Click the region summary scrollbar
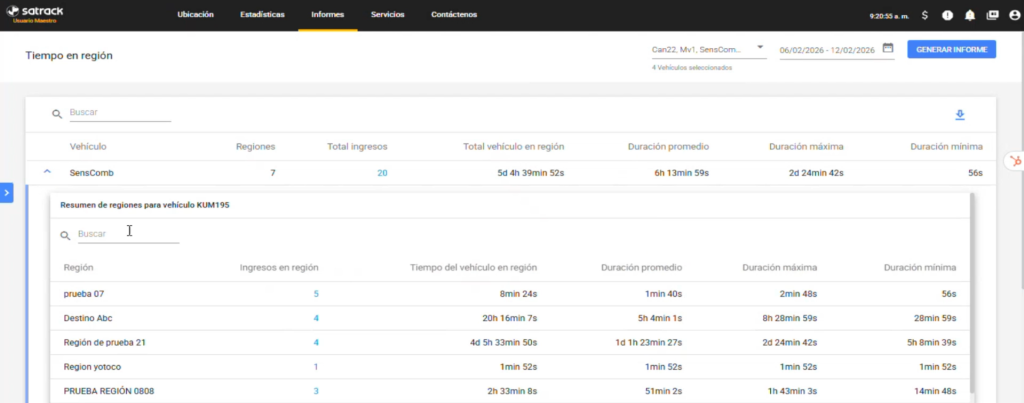 click(x=972, y=293)
